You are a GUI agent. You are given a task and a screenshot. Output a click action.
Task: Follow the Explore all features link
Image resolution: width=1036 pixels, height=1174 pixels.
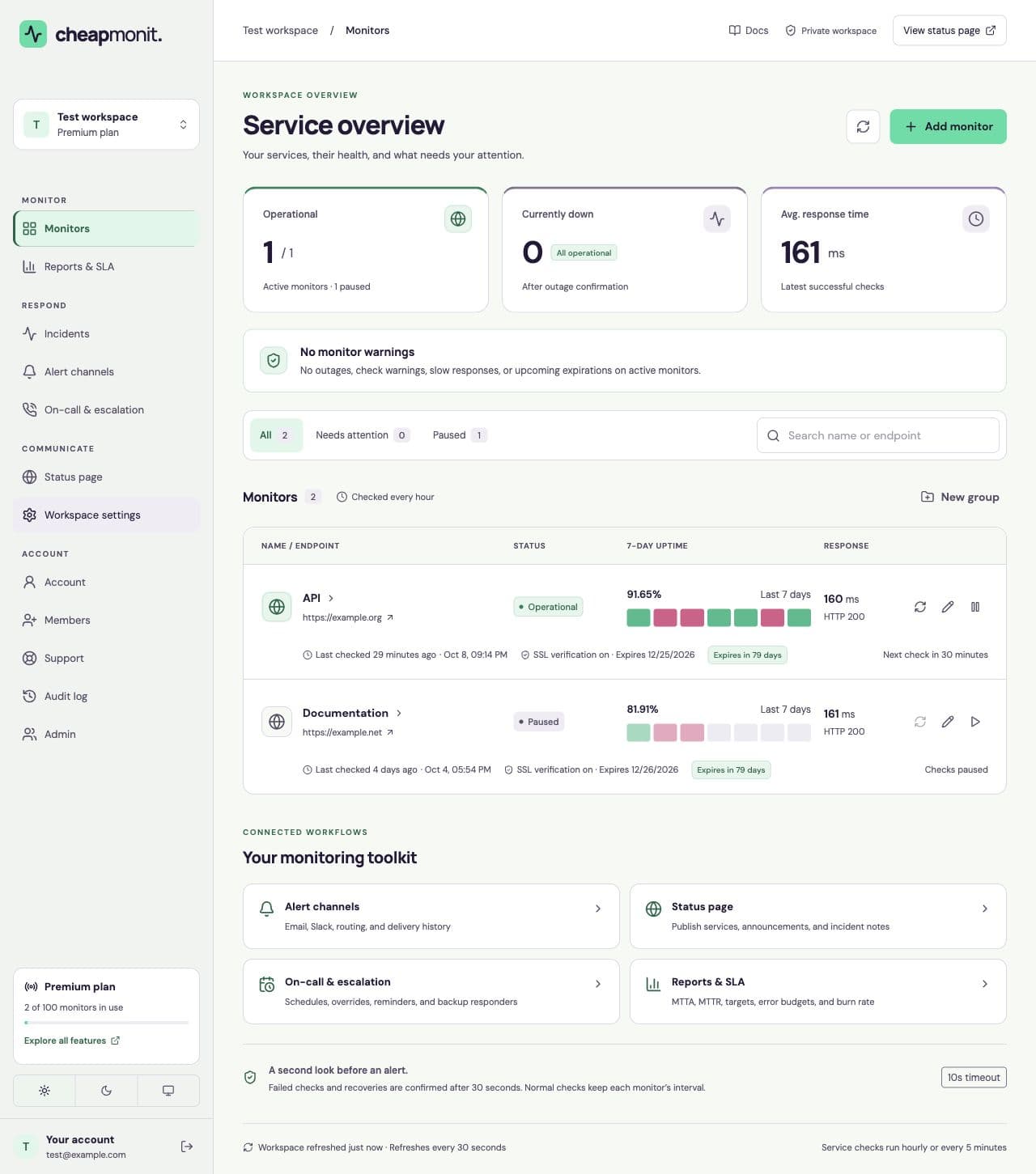click(x=72, y=1040)
